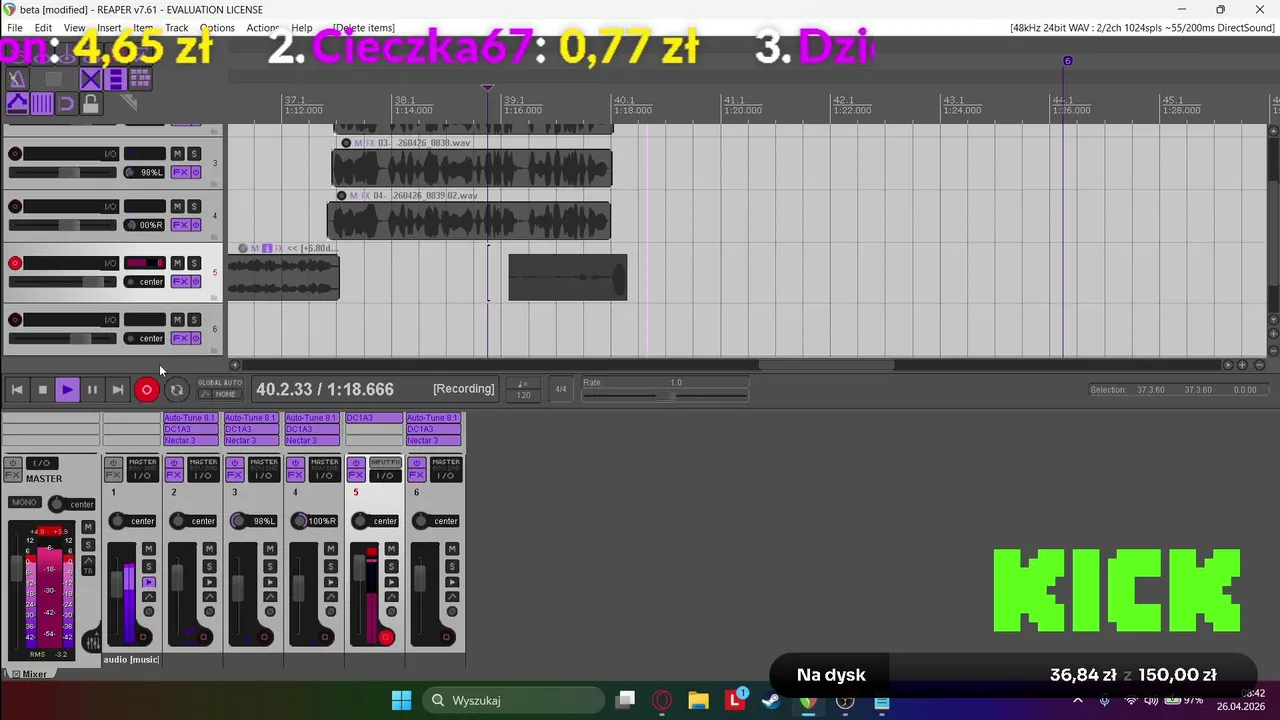
Task: Open the File menu
Action: [x=15, y=28]
